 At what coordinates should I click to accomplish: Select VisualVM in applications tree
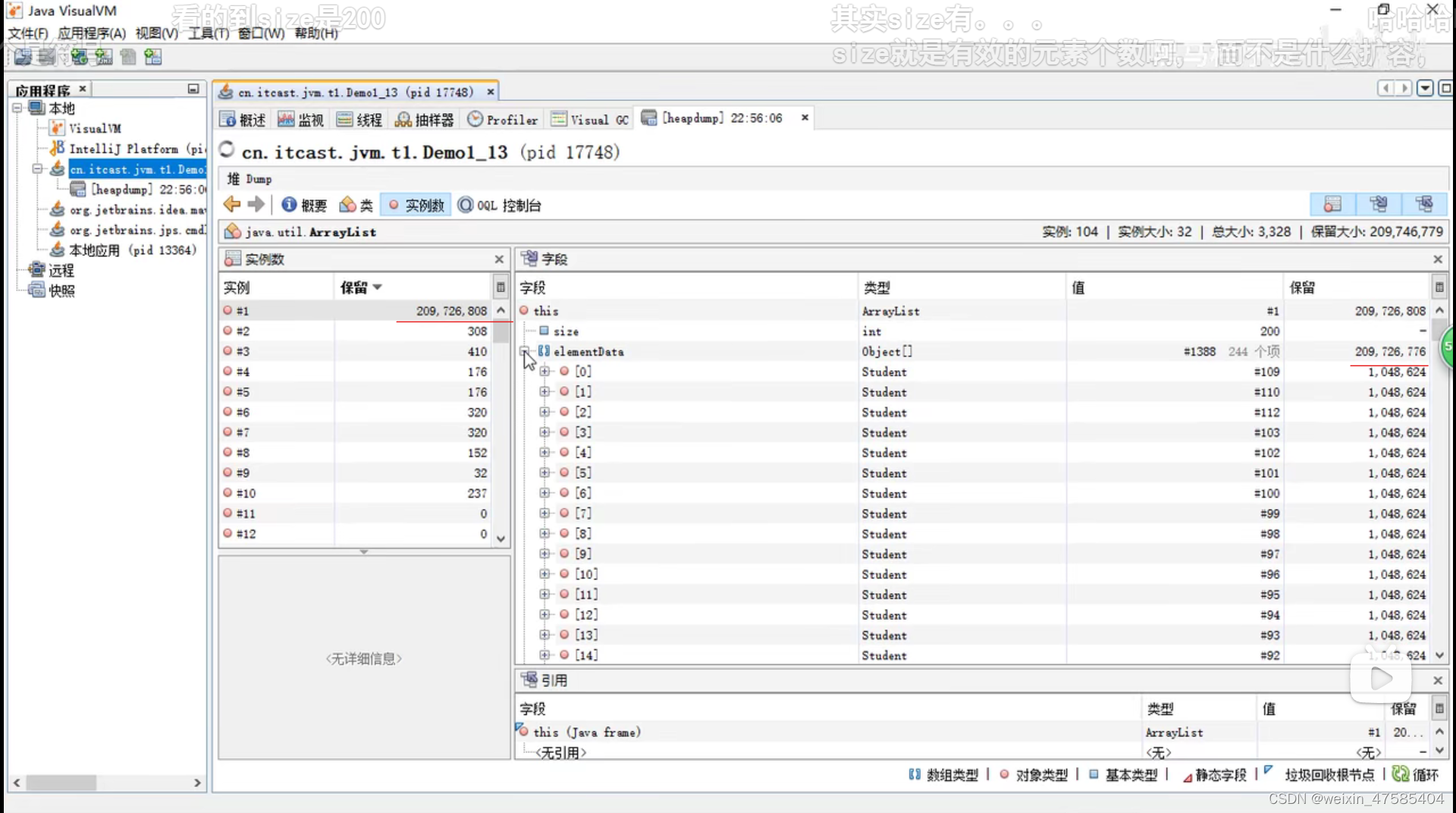point(86,128)
